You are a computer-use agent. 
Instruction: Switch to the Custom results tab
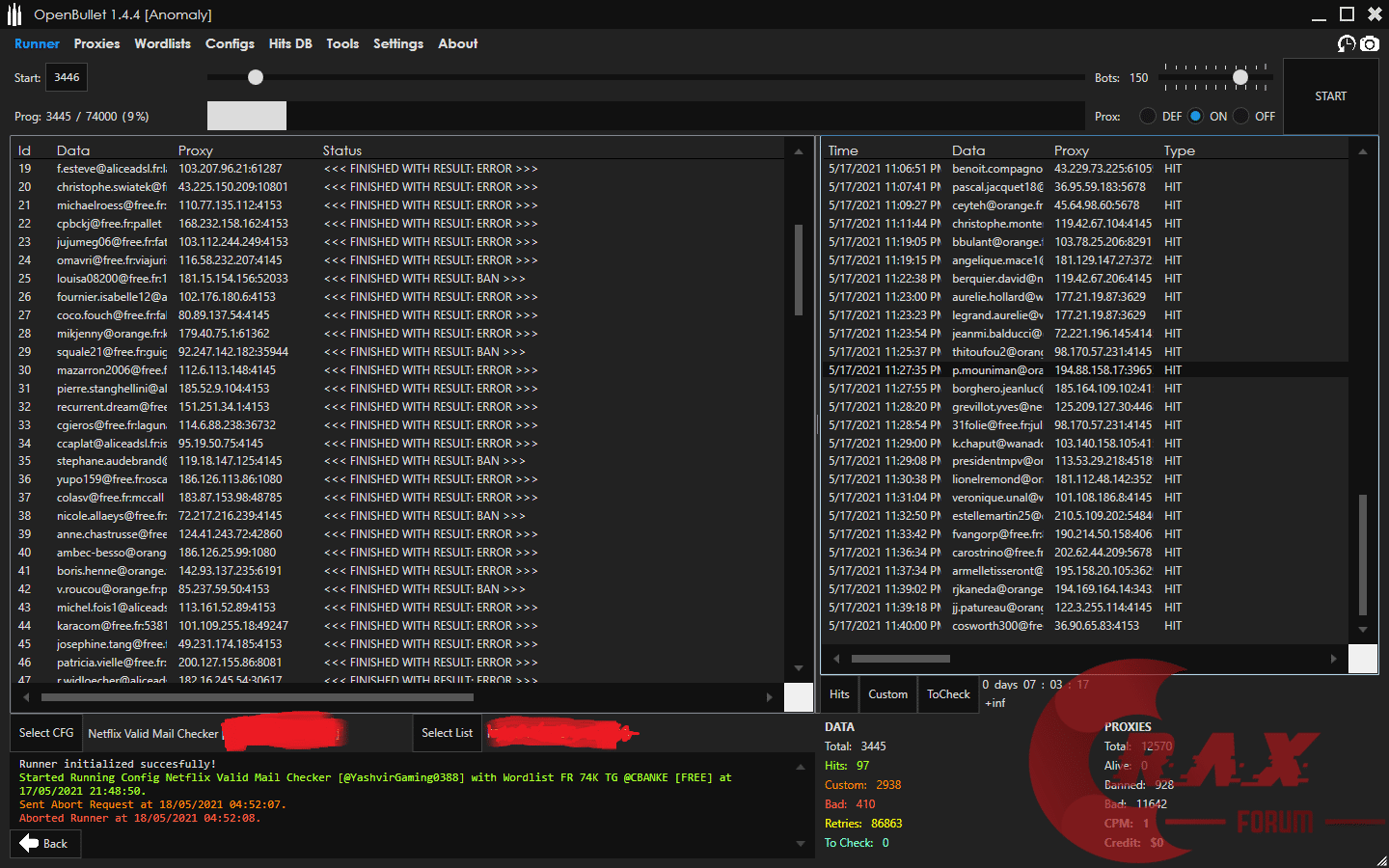tap(887, 694)
